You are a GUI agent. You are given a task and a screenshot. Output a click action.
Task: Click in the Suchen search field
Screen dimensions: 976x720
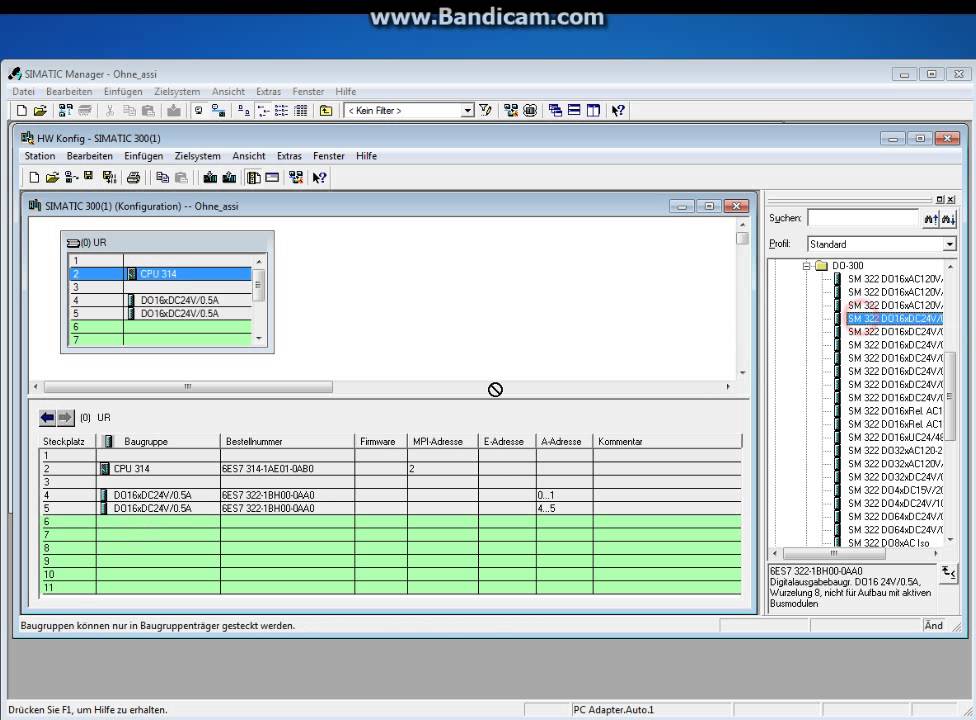pyautogui.click(x=863, y=218)
